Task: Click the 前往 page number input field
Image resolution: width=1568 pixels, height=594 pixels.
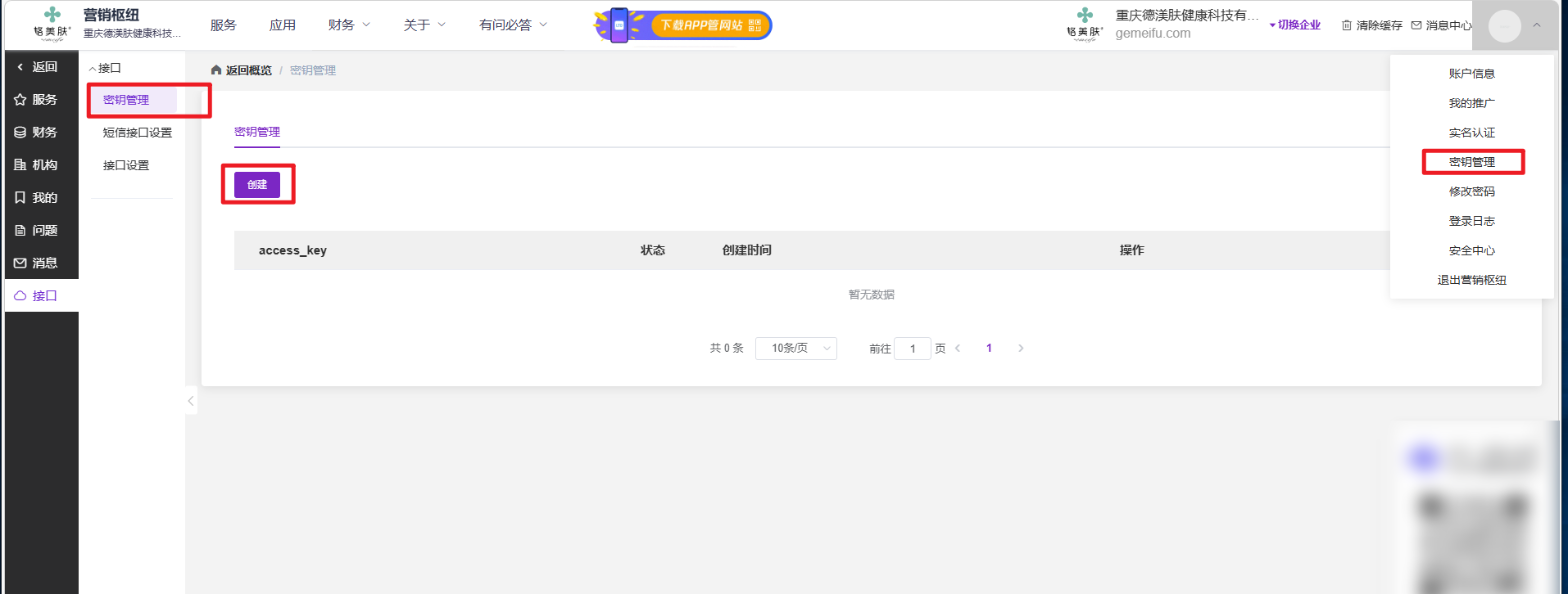Action: tap(913, 348)
